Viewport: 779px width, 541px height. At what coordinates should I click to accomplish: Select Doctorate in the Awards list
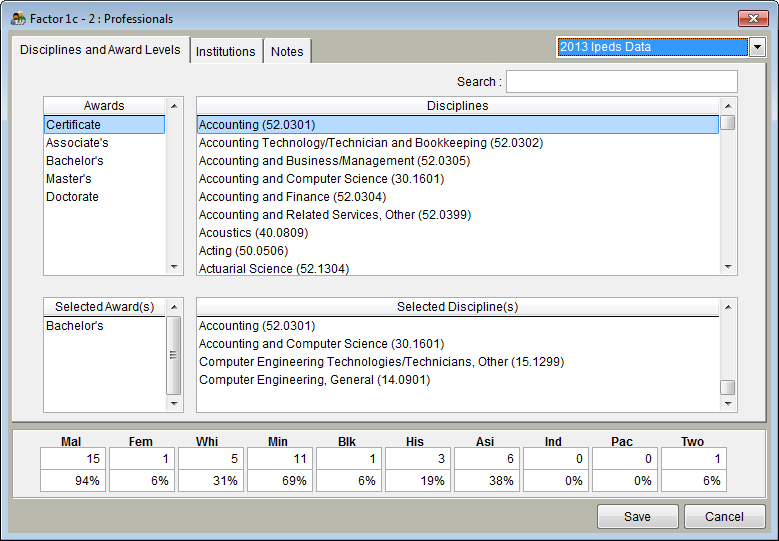[x=104, y=196]
